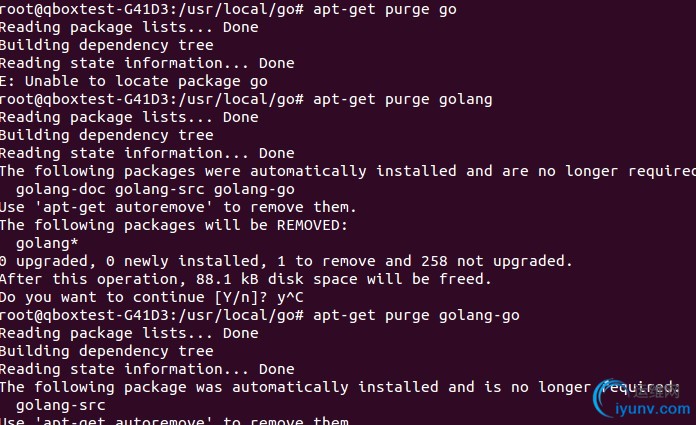Click the 'Unable to locate package go' error
Viewport: 696px width, 425px height.
tap(145, 81)
